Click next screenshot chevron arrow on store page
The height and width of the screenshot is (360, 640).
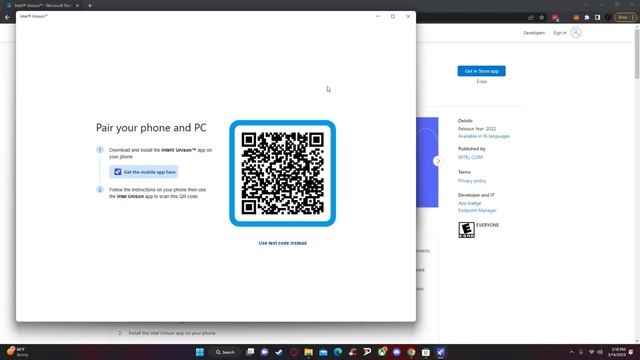[x=438, y=161]
